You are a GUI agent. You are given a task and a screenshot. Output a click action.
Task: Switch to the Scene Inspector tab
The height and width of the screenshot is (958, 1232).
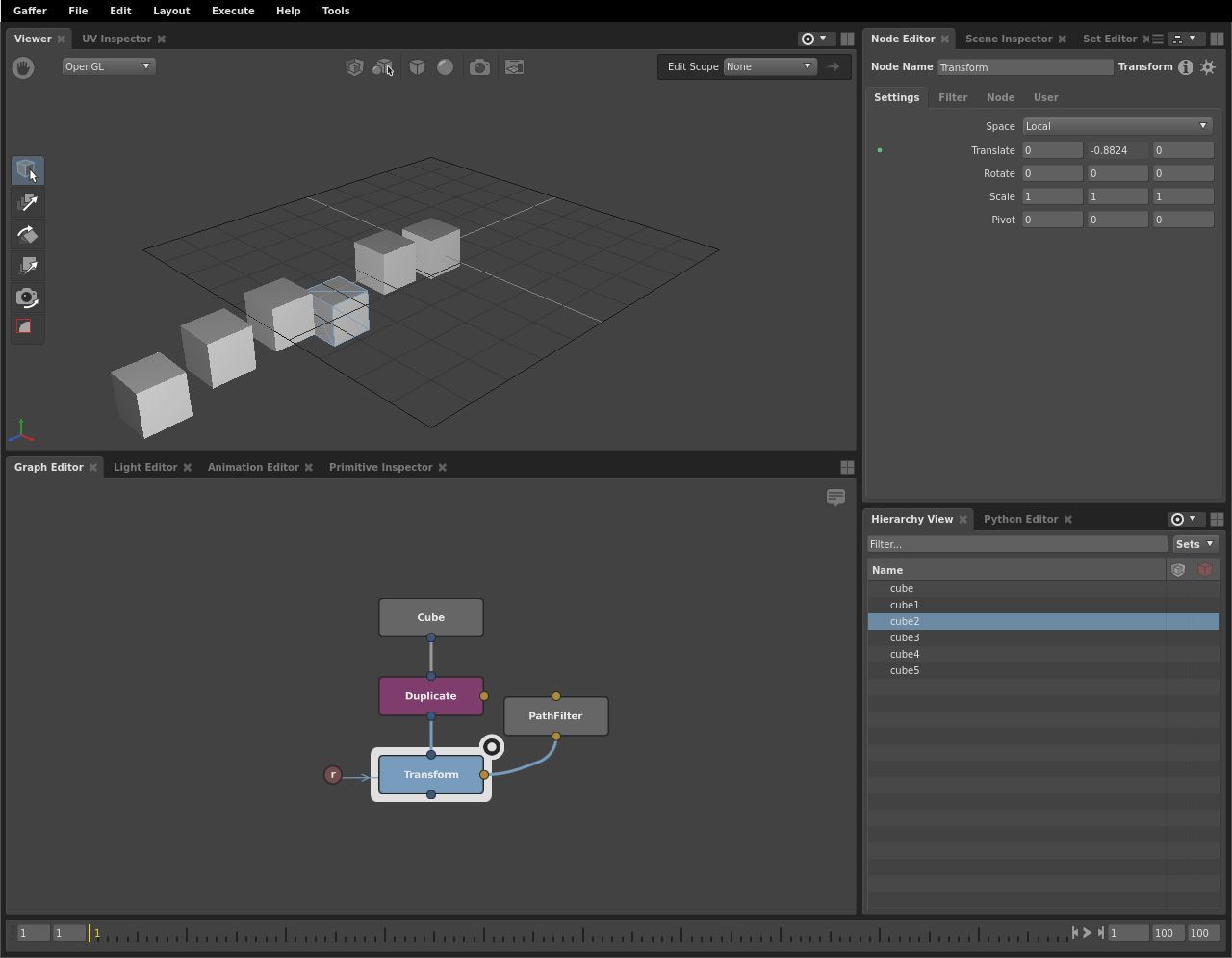point(1008,39)
